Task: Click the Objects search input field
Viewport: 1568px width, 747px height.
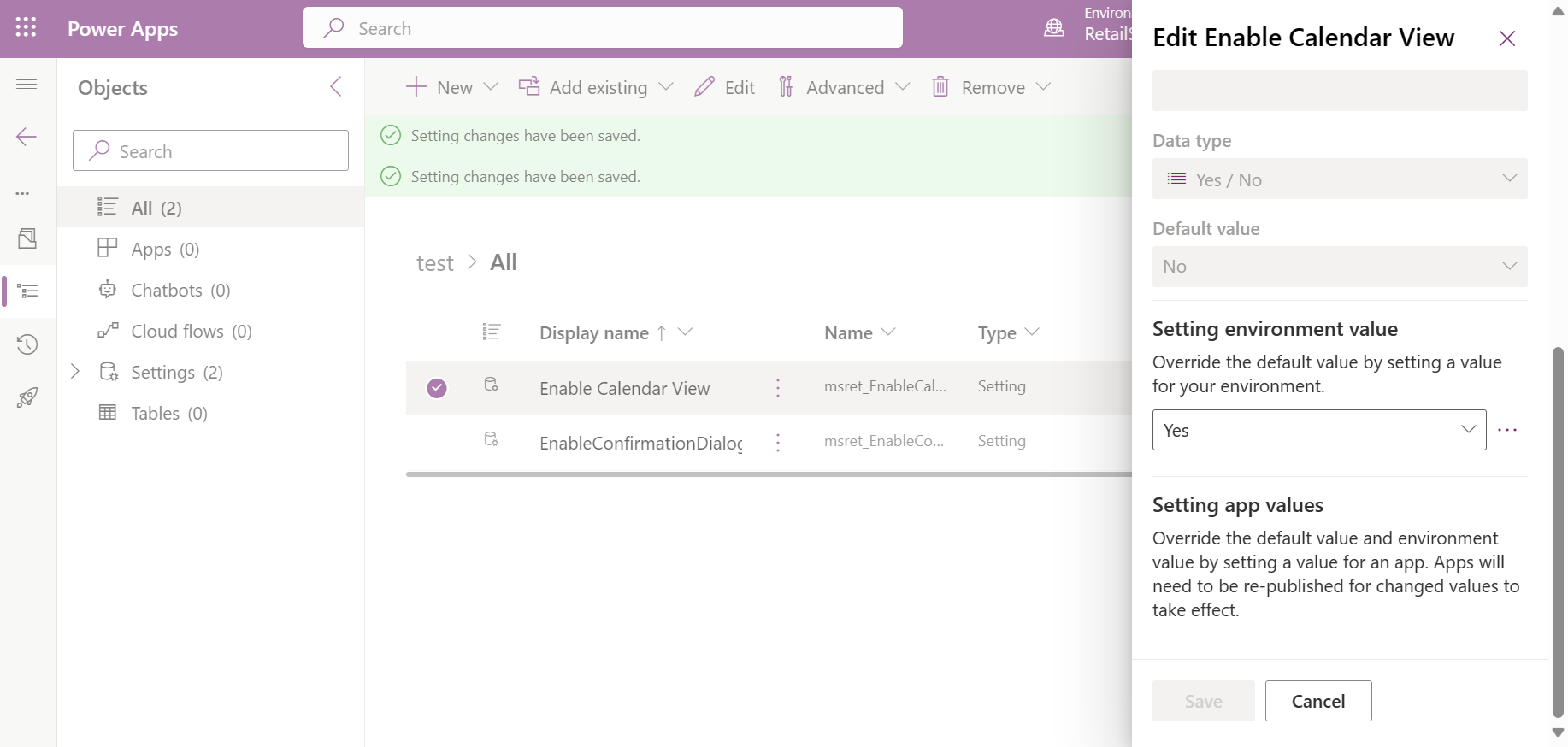Action: click(210, 150)
